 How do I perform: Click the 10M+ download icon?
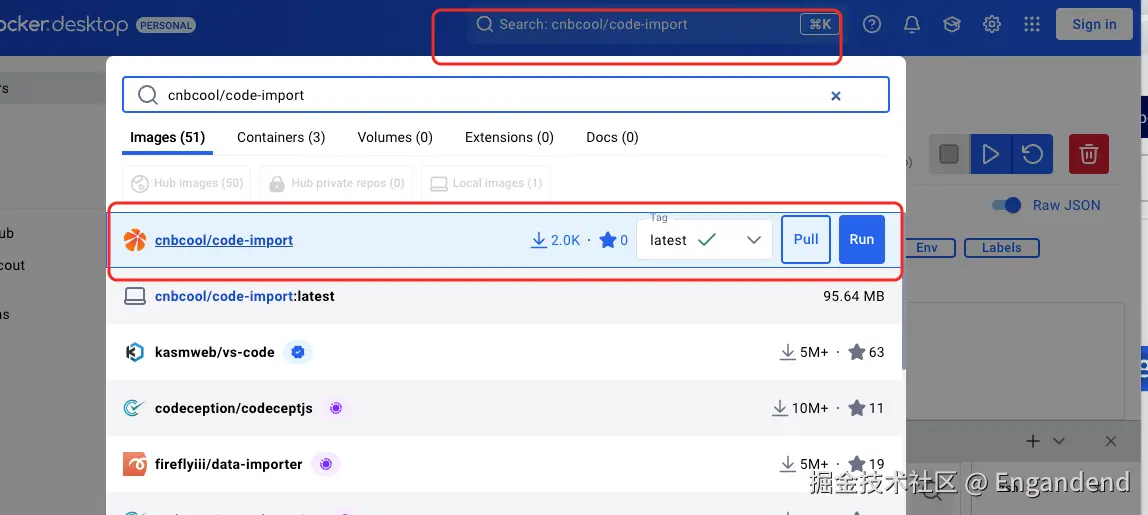click(780, 408)
